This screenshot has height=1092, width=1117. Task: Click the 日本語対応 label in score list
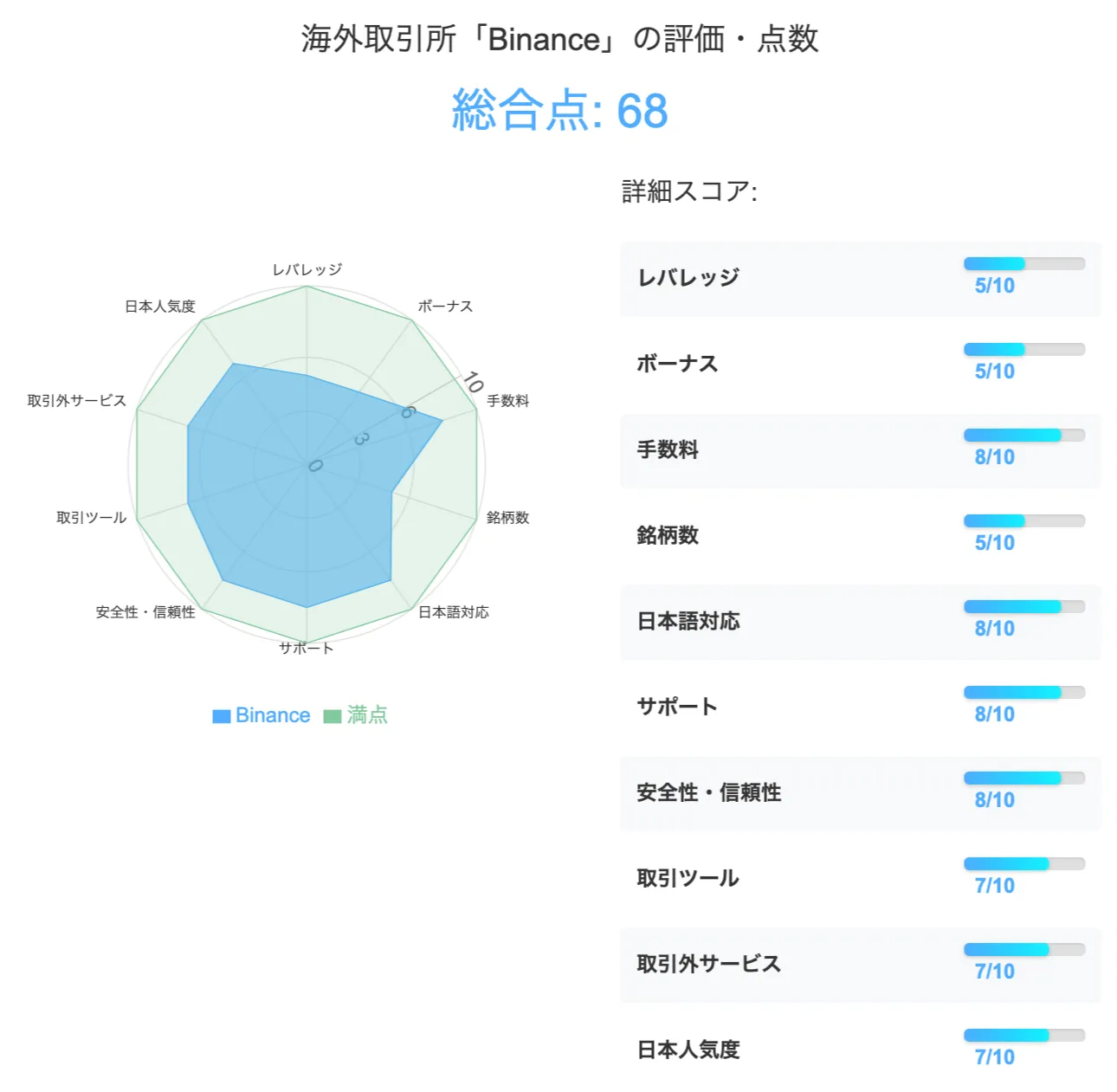pos(688,621)
